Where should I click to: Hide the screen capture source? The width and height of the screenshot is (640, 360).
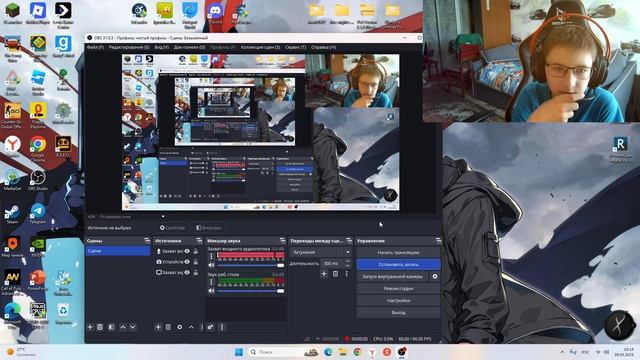(187, 272)
